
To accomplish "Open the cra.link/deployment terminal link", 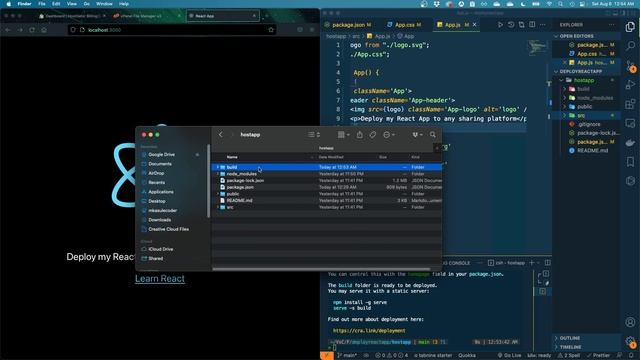I will point(369,331).
